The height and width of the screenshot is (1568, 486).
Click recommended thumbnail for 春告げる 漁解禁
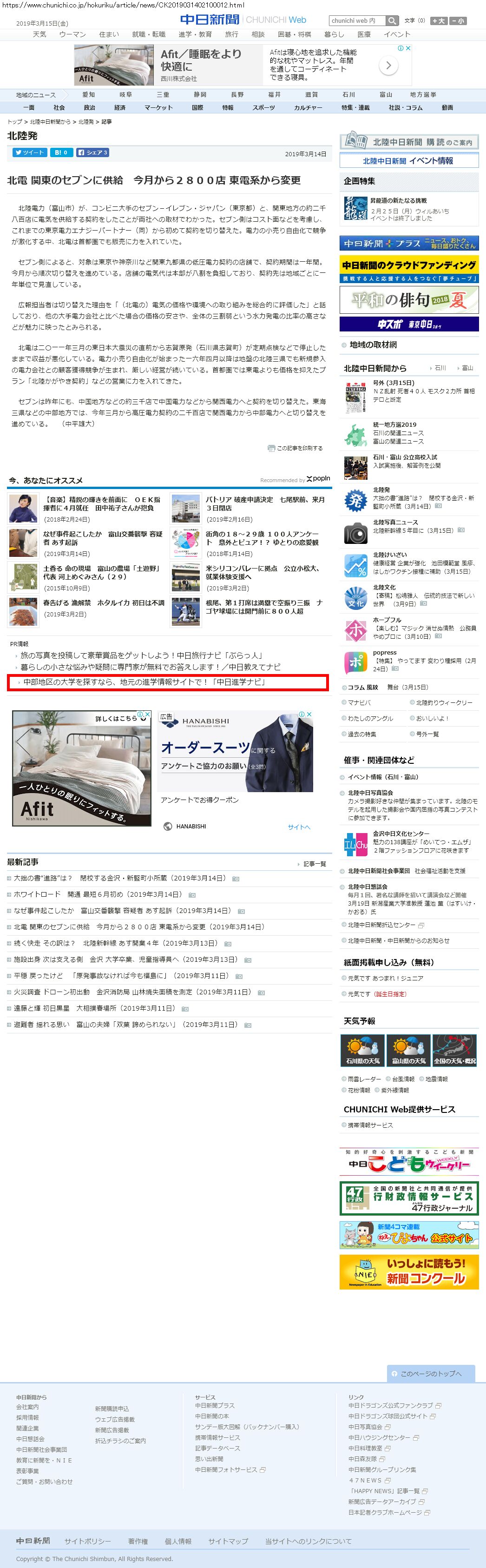coord(23,612)
